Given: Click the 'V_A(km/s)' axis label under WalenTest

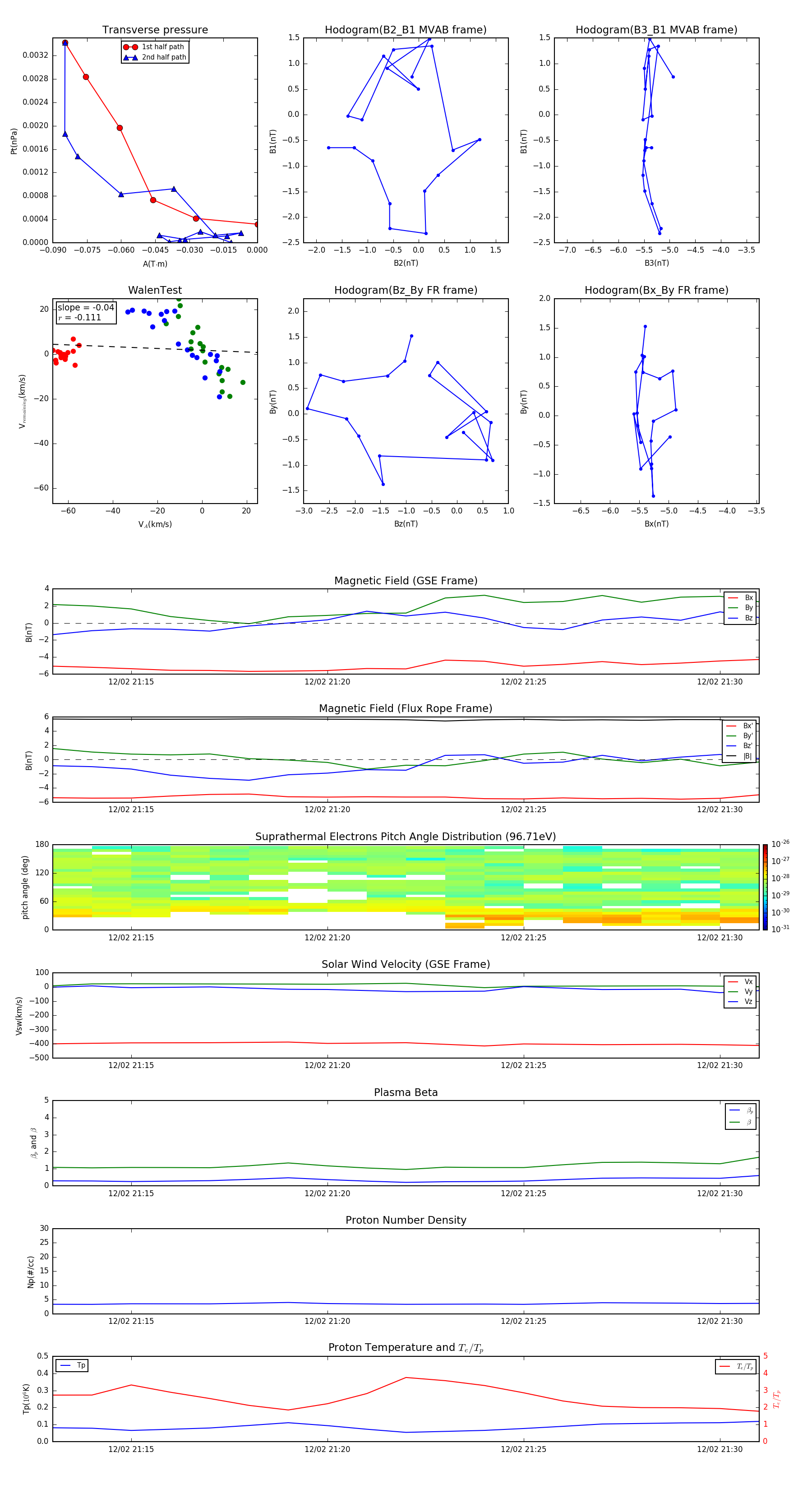Looking at the screenshot, I should point(155,524).
